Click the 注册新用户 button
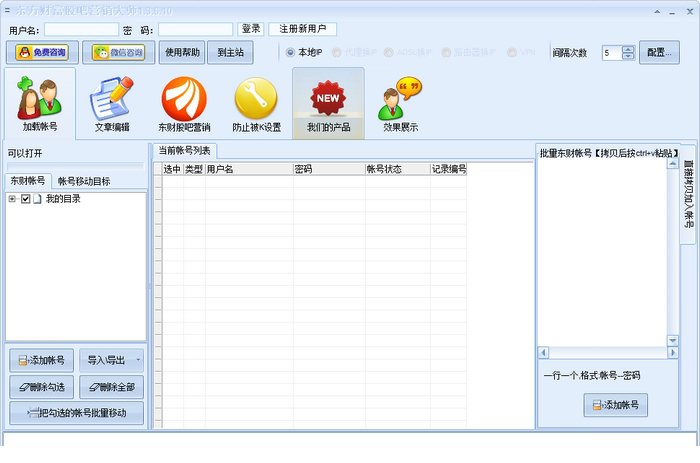 coord(303,29)
